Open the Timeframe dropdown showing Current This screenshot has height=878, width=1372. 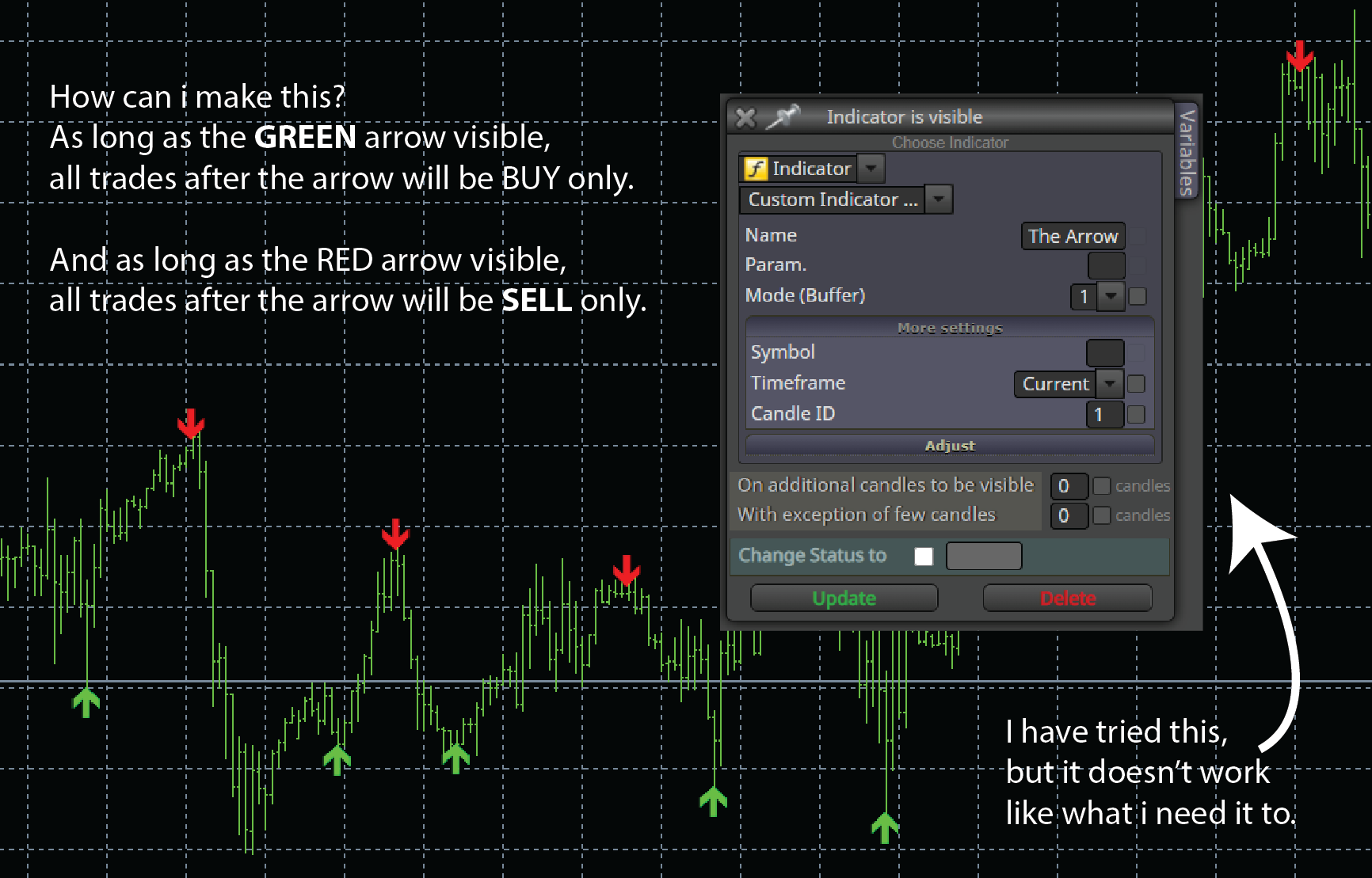[x=1068, y=384]
